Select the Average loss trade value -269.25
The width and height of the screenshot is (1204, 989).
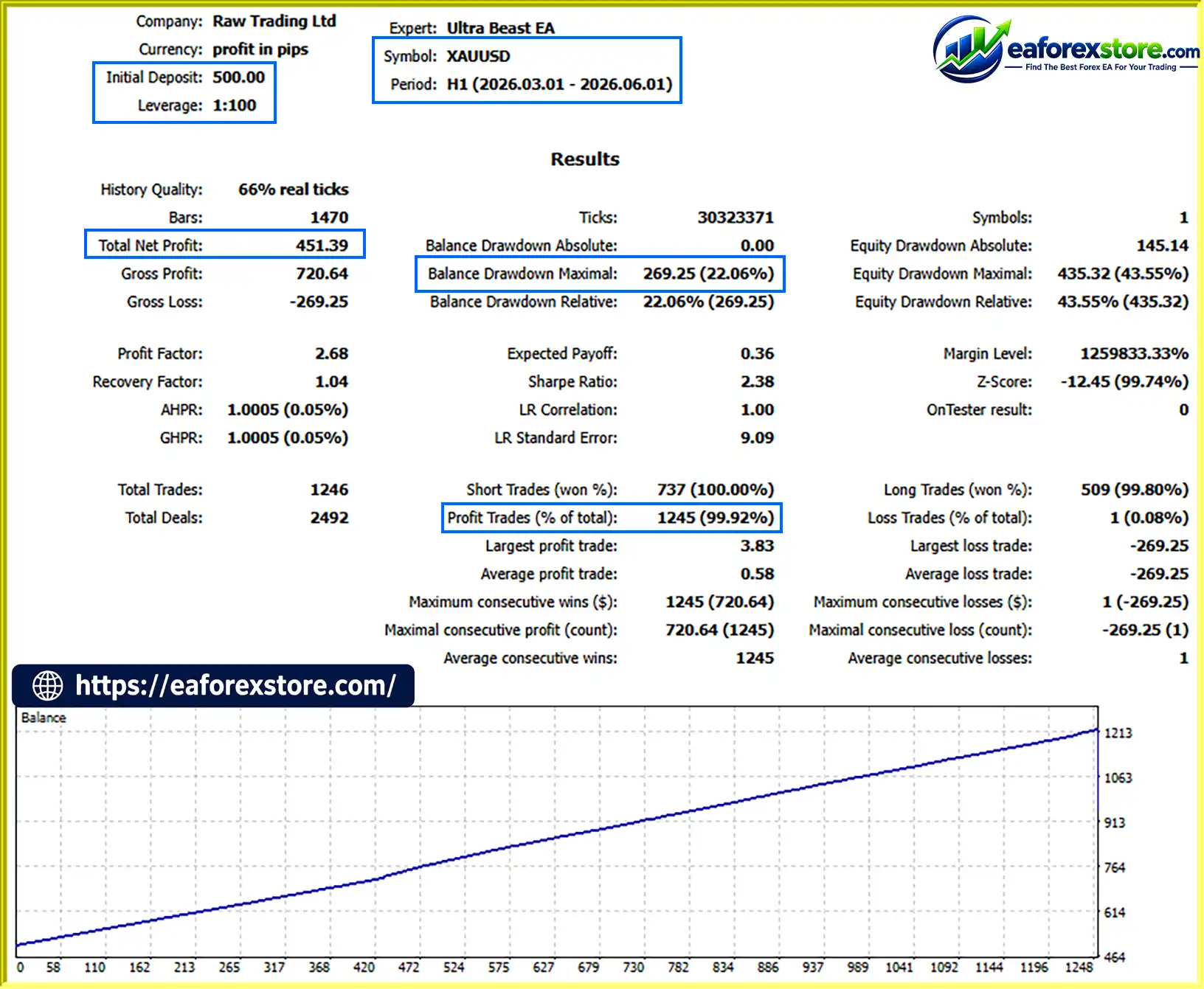pos(1160,574)
